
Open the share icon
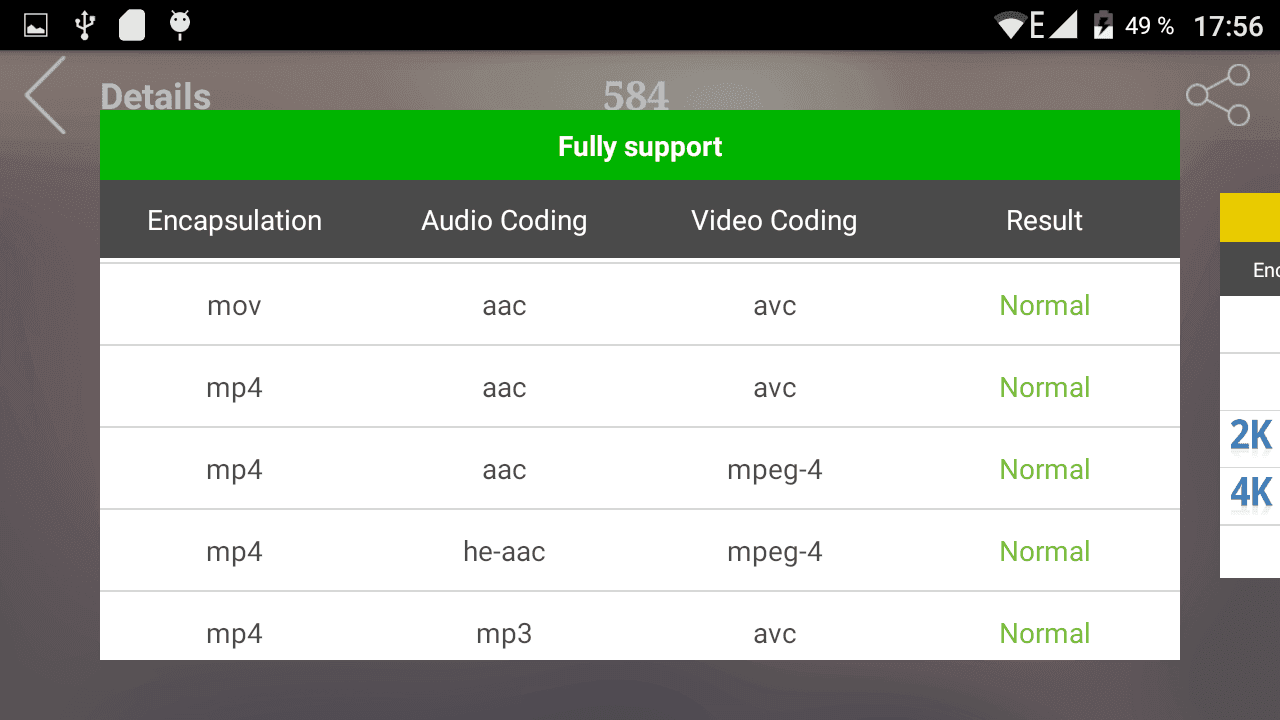pos(1218,95)
